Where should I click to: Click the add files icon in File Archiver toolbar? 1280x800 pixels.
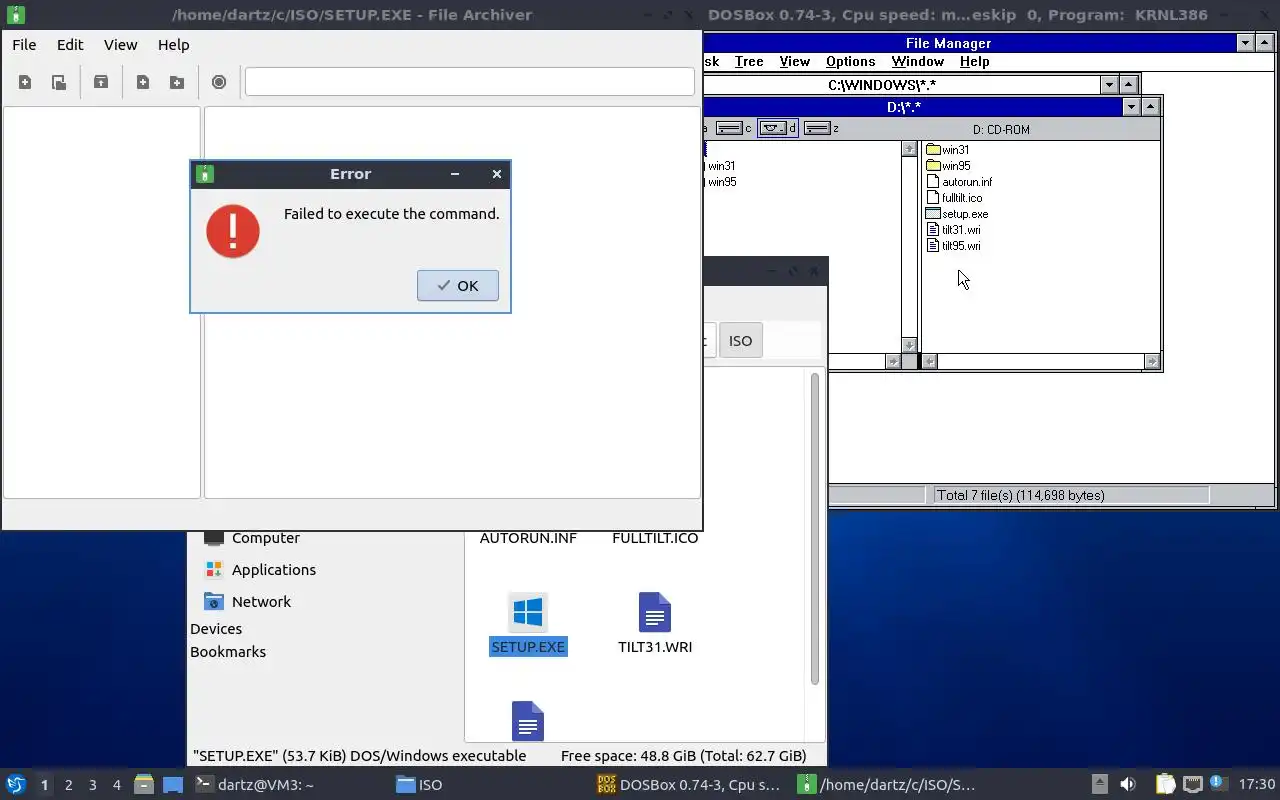[x=143, y=82]
